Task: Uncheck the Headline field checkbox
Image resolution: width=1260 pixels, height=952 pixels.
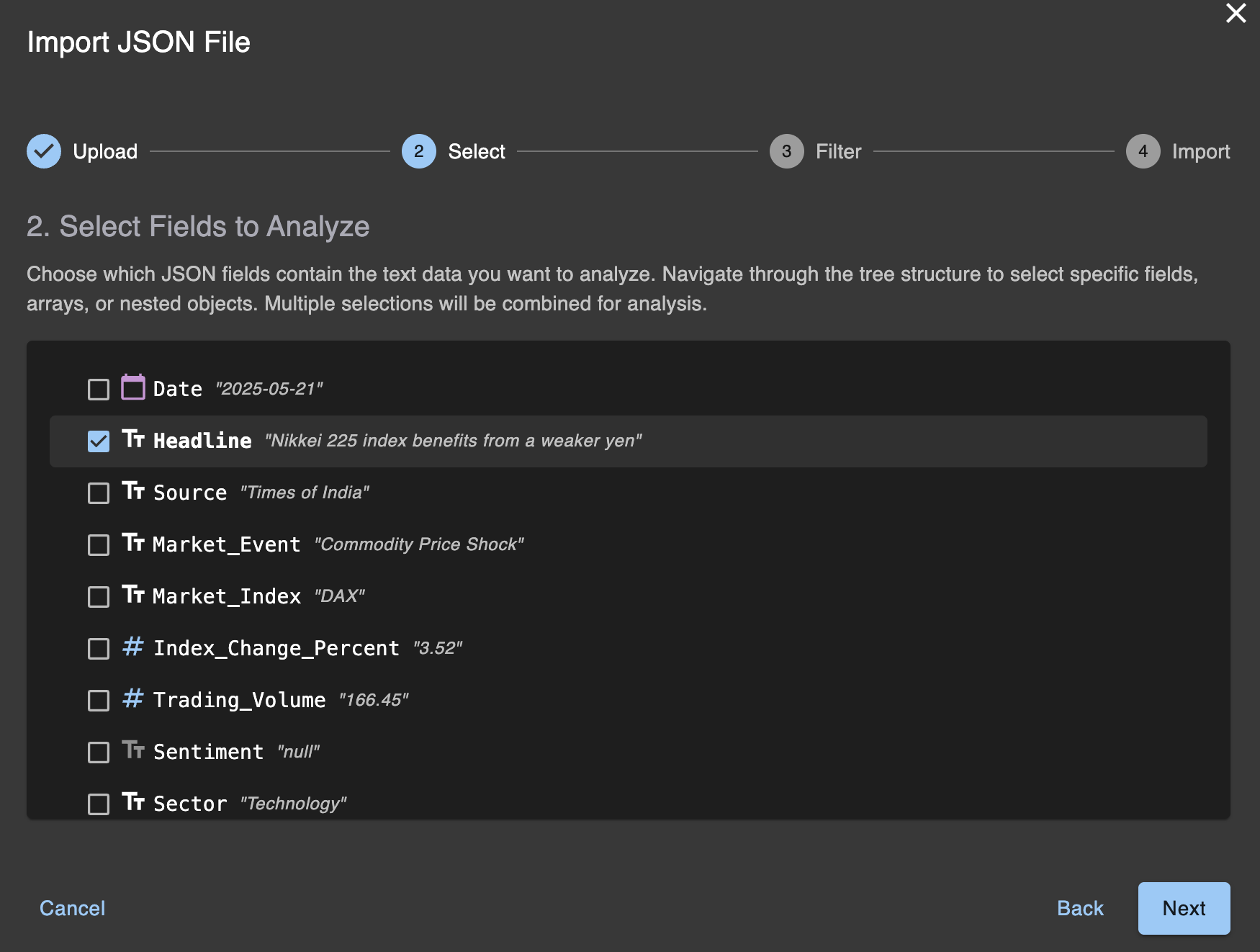Action: pos(98,441)
